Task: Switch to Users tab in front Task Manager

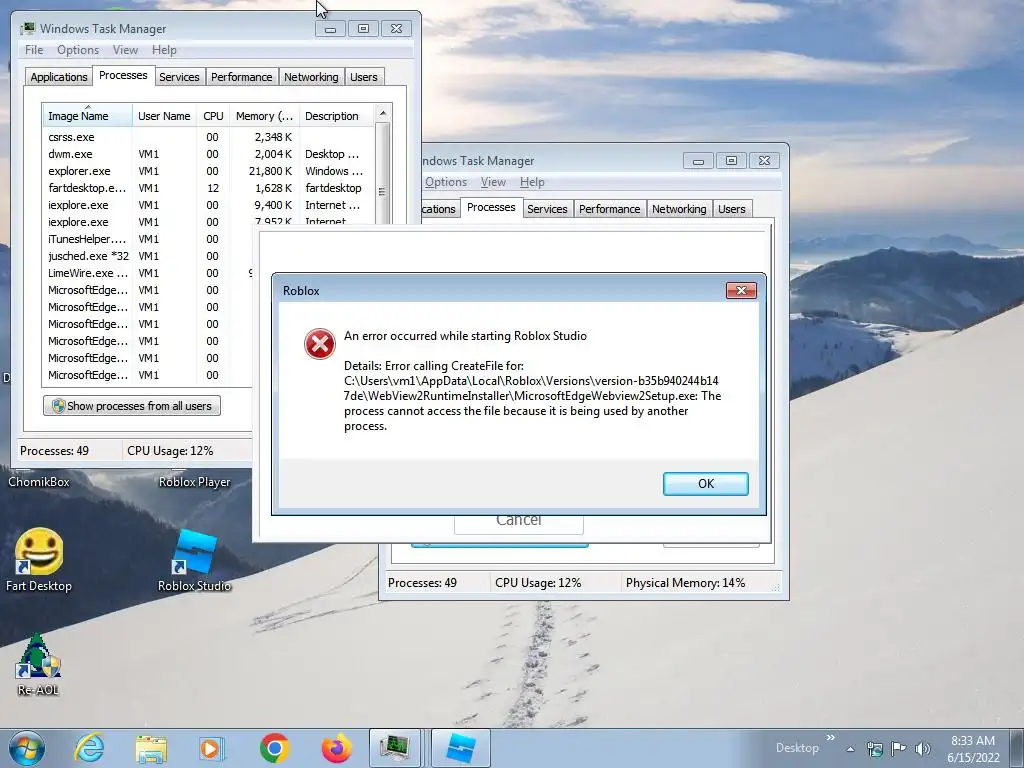Action: [x=364, y=77]
